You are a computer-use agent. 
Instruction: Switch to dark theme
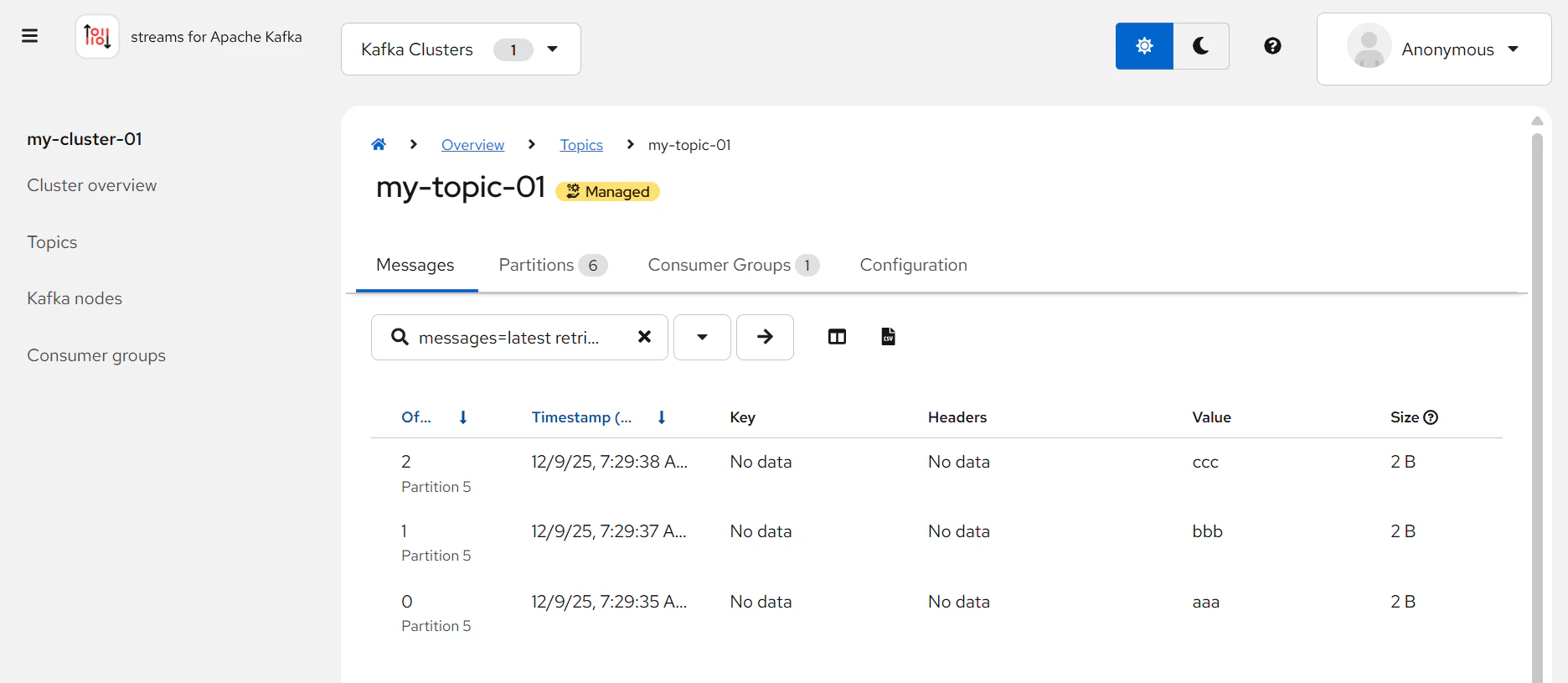tap(1201, 46)
